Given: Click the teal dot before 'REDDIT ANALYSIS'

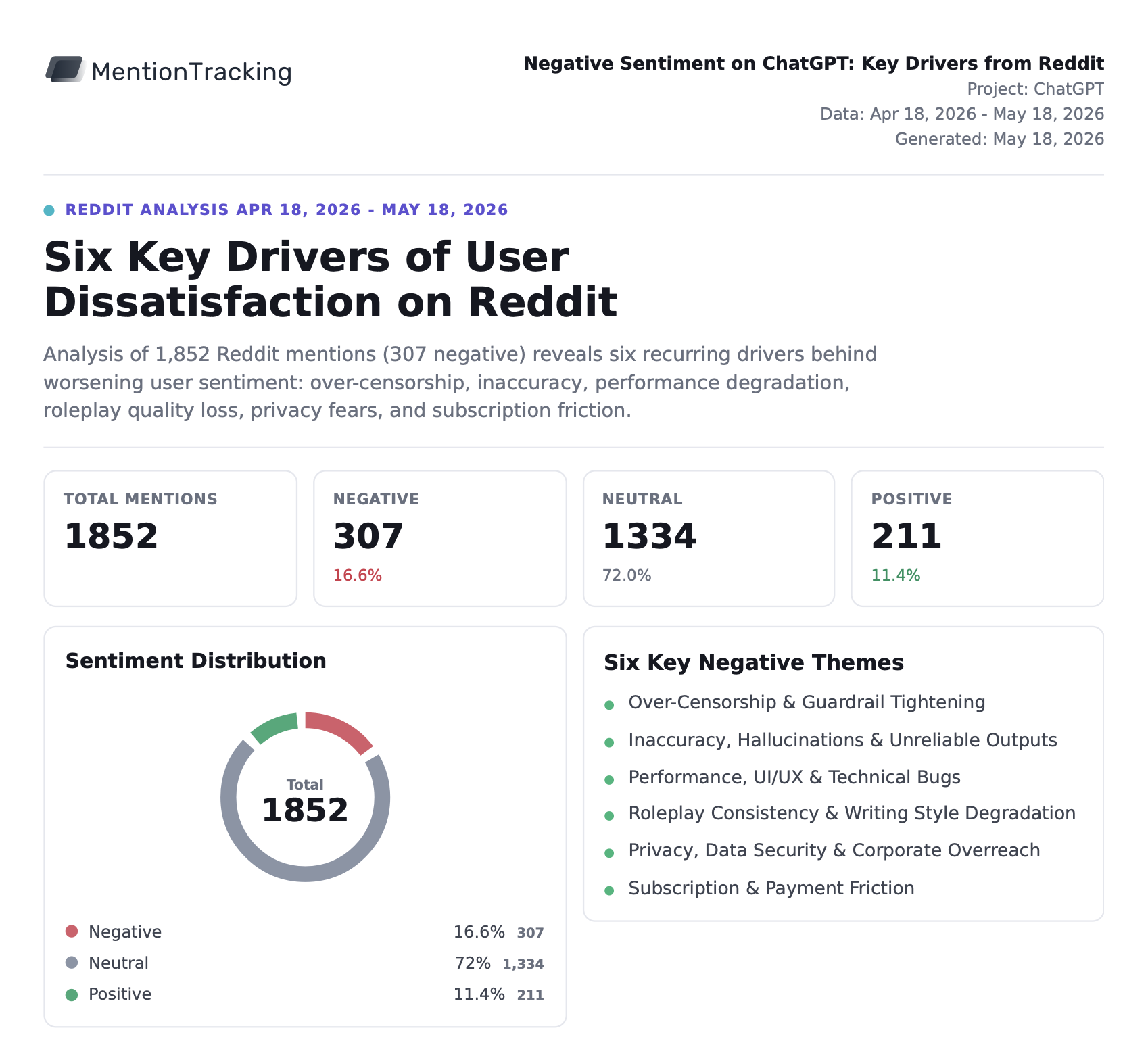Looking at the screenshot, I should tap(49, 210).
